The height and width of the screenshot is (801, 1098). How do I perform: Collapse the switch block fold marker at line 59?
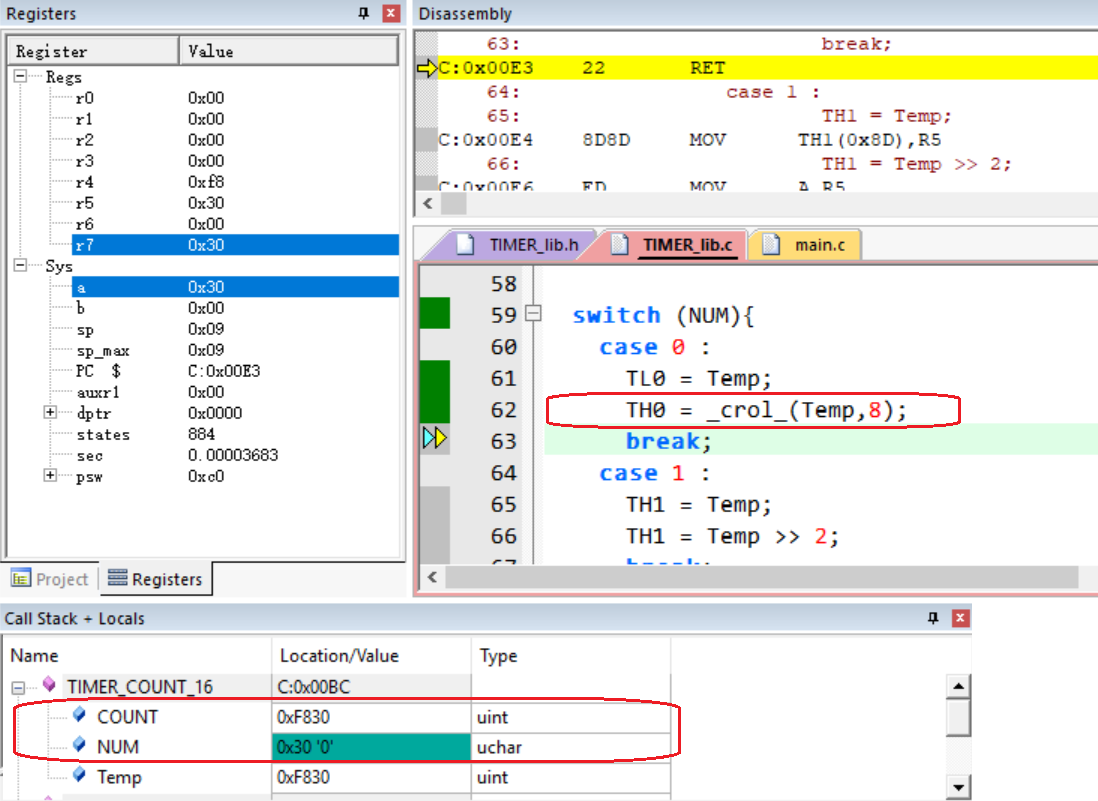534,313
